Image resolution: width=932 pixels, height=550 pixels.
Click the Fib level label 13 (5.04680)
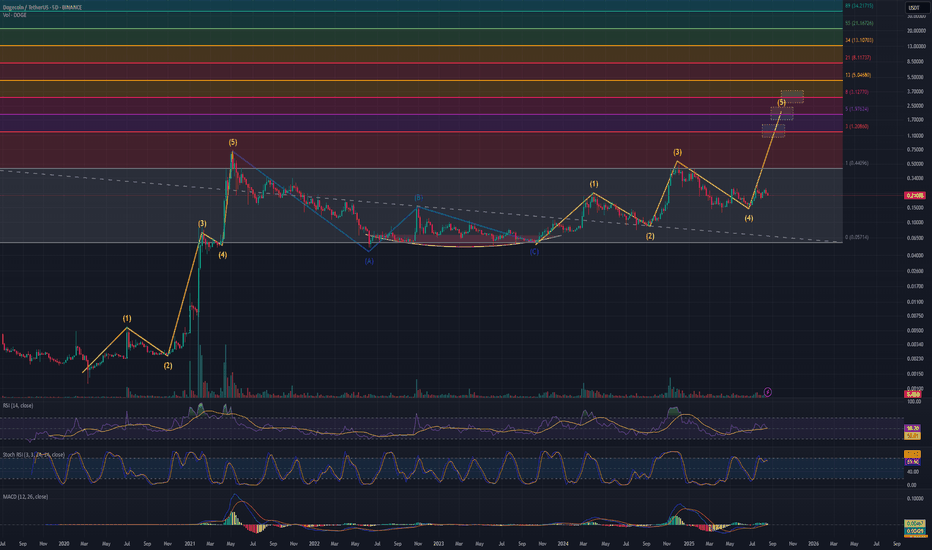coord(858,76)
